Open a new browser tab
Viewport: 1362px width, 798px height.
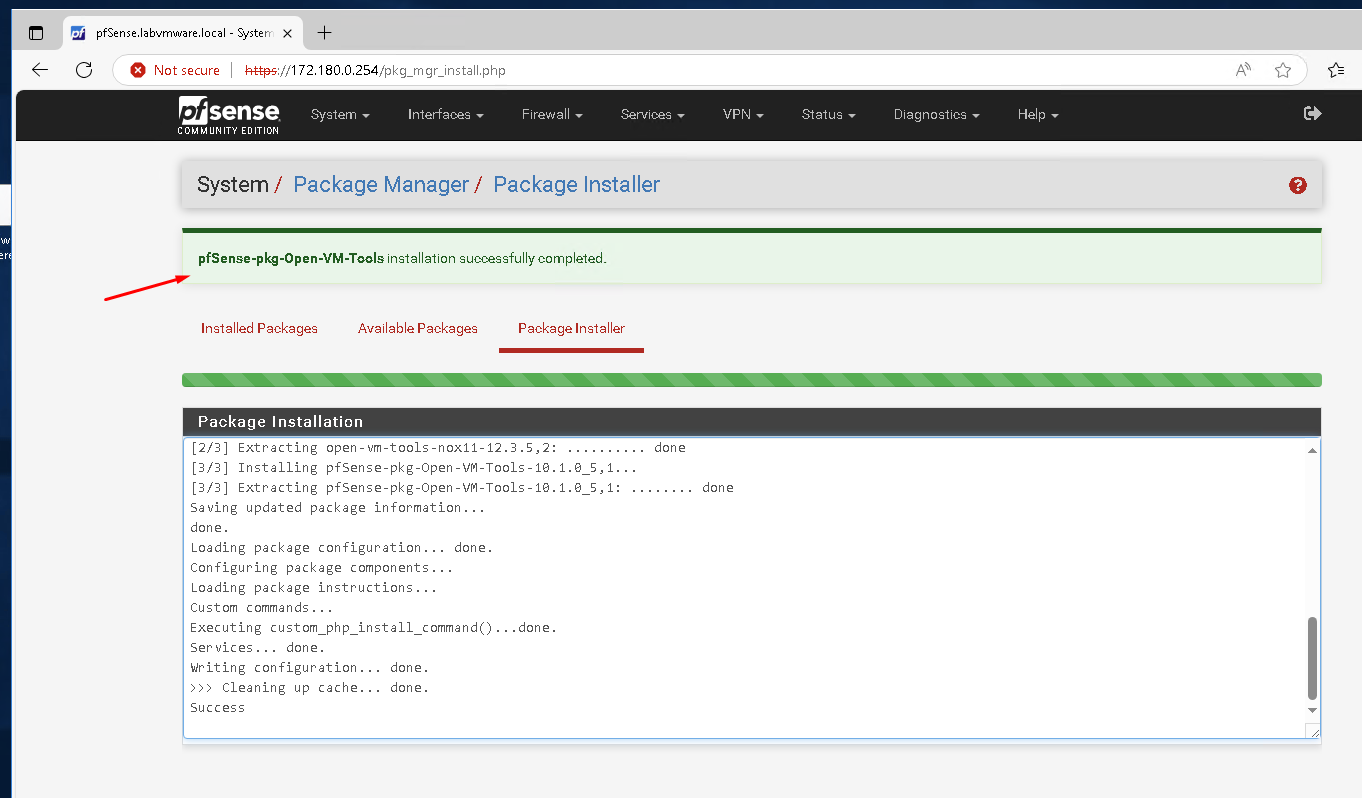[324, 33]
